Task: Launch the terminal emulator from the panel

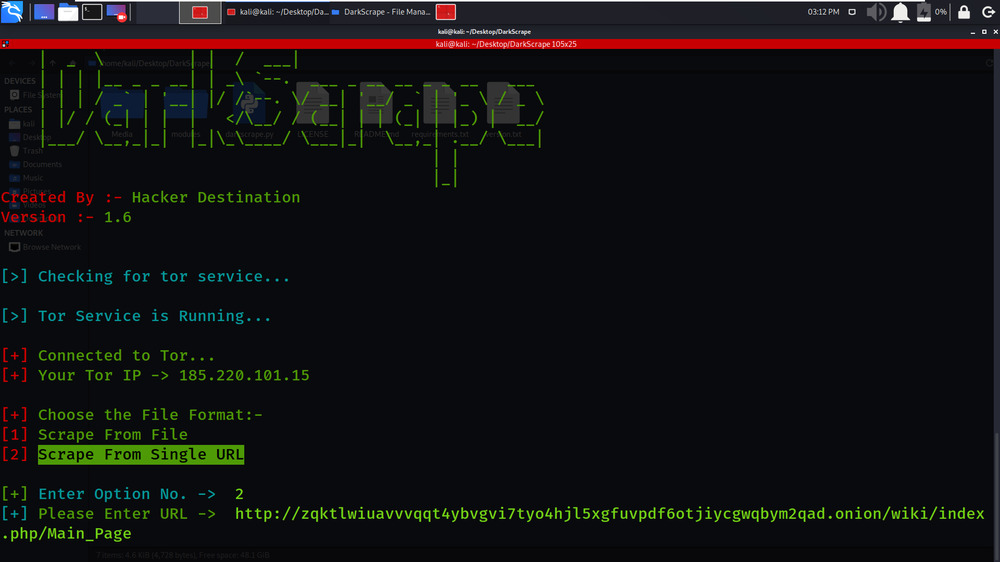Action: point(92,12)
